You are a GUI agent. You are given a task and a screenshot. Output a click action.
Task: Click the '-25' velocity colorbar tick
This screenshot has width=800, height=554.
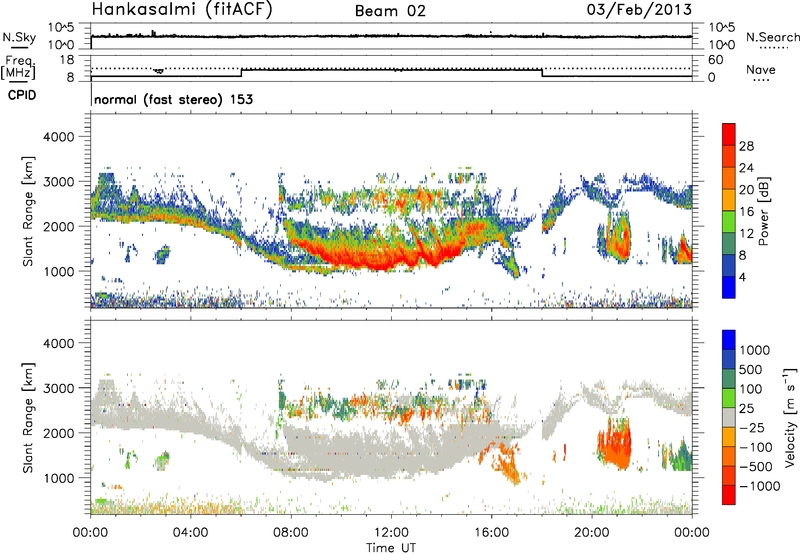tap(752, 427)
